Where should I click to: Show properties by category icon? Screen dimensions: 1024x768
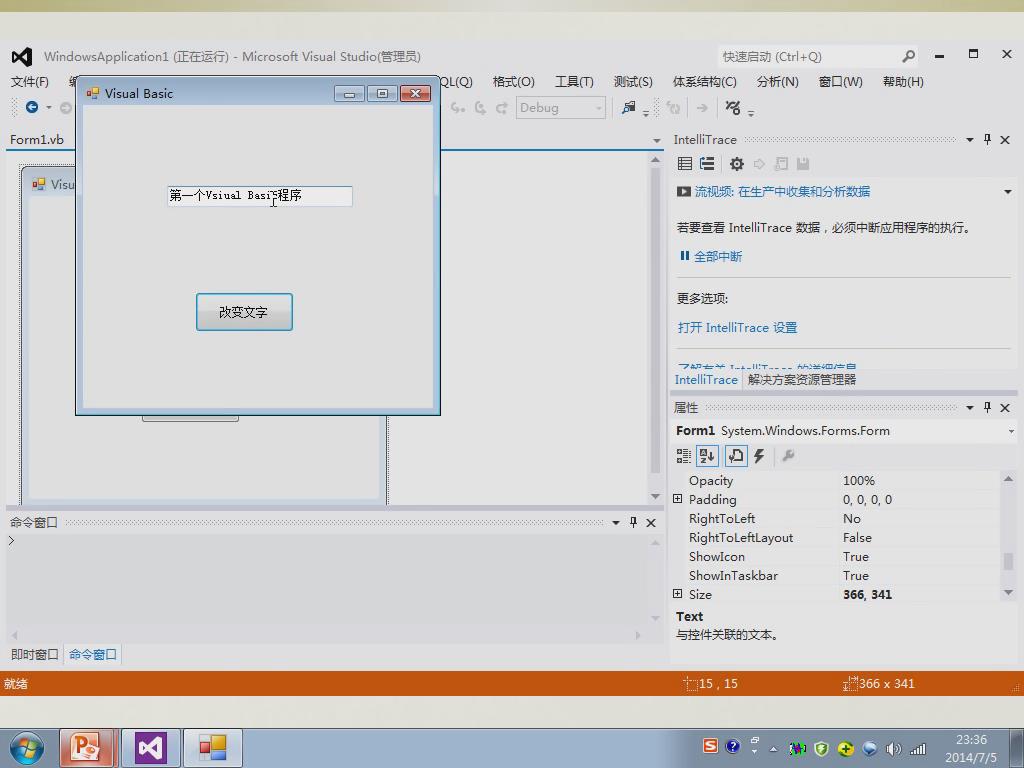[x=684, y=456]
